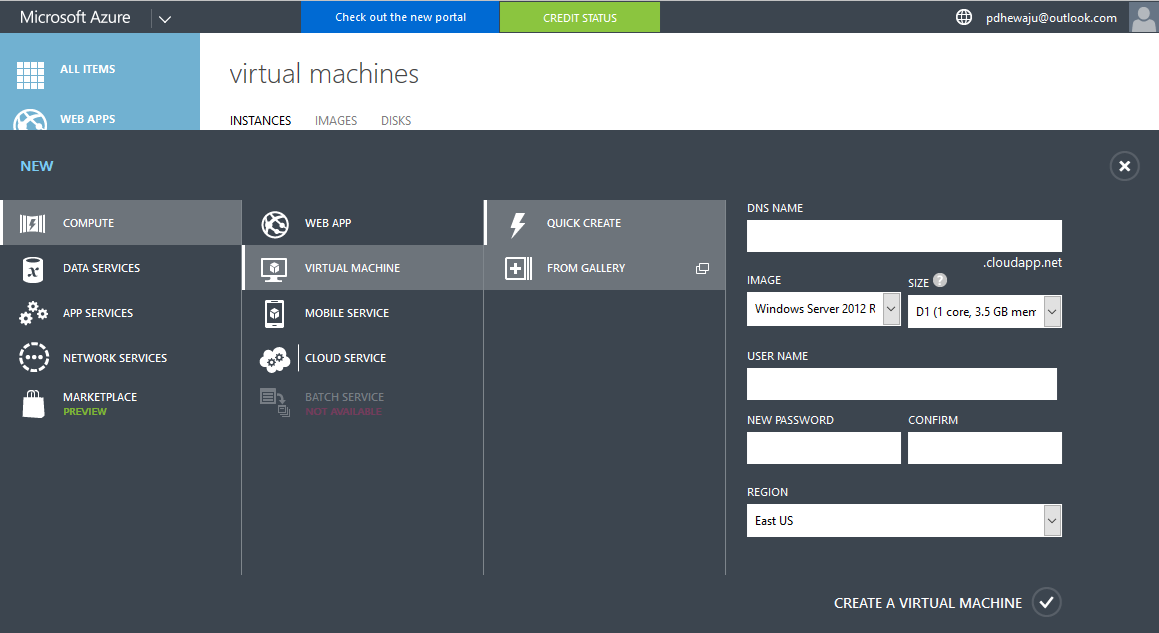The image size is (1159, 633).
Task: Click the Quick Create lightning icon
Action: (517, 224)
